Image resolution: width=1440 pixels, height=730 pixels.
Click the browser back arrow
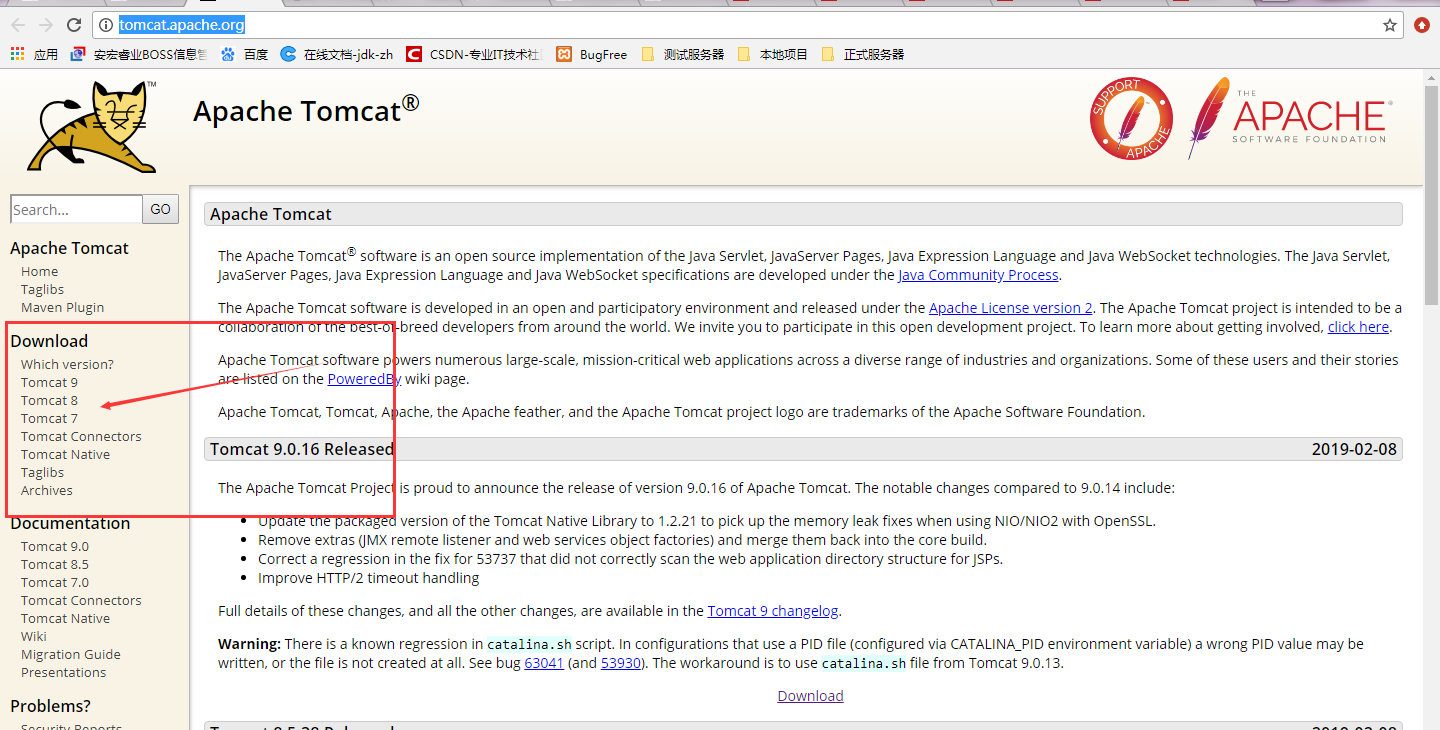[x=18, y=25]
